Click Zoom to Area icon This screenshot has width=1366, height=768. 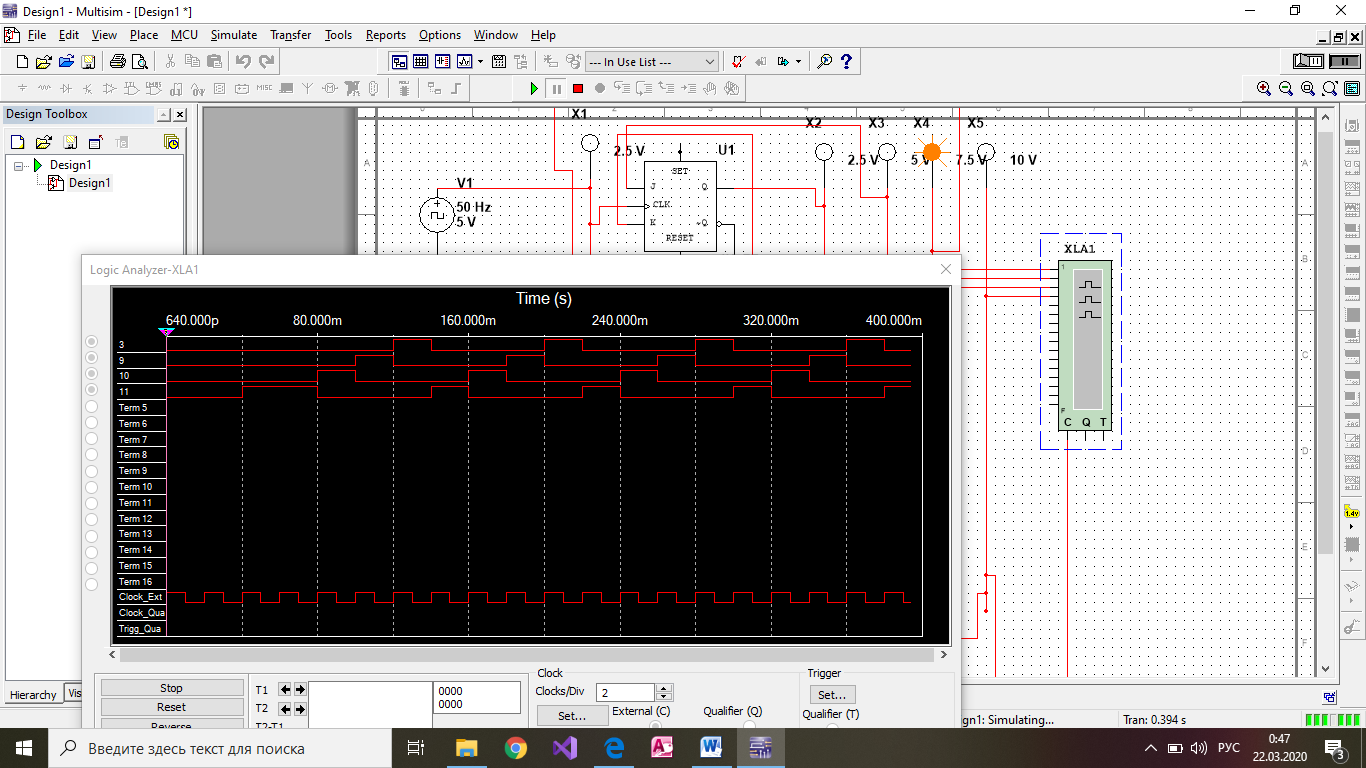[1308, 89]
